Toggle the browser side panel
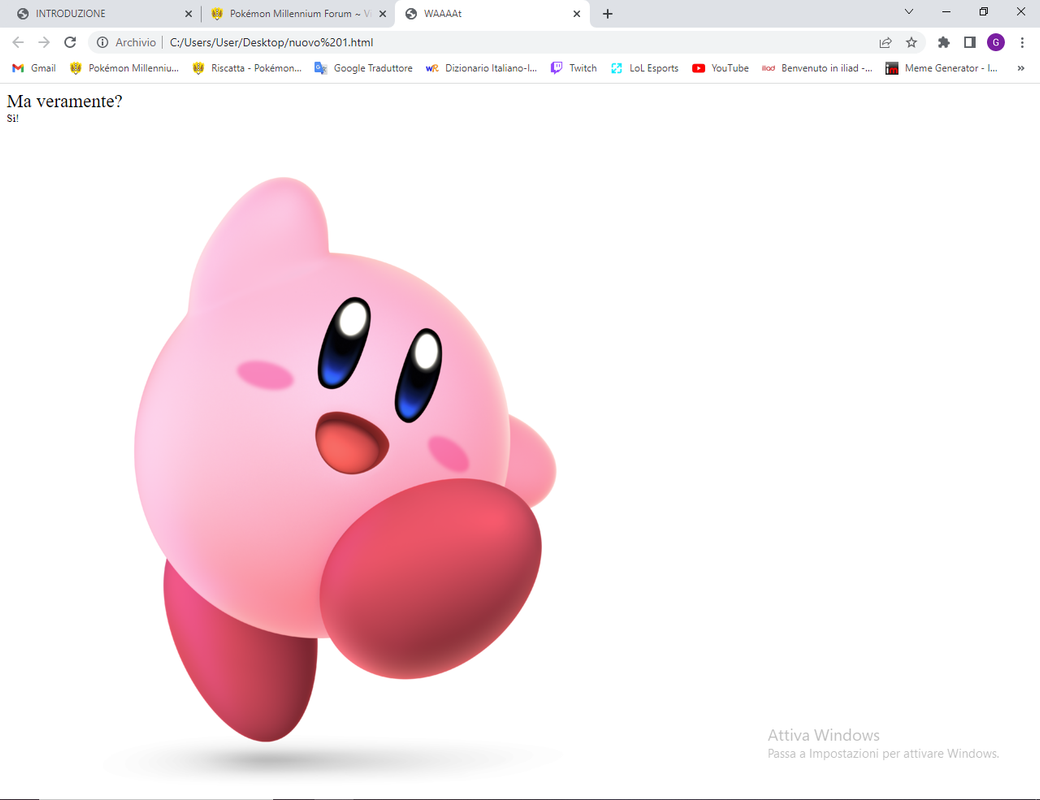 tap(969, 42)
